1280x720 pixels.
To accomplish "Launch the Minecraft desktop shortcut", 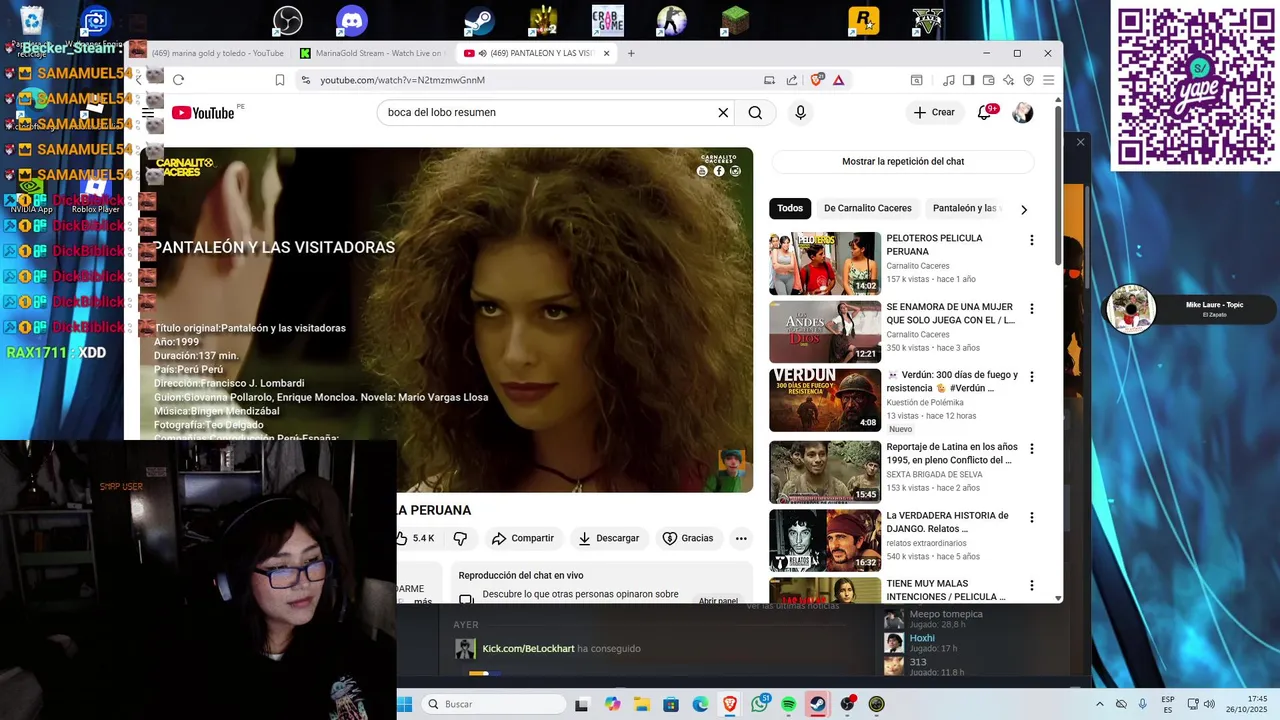I will coord(735,21).
